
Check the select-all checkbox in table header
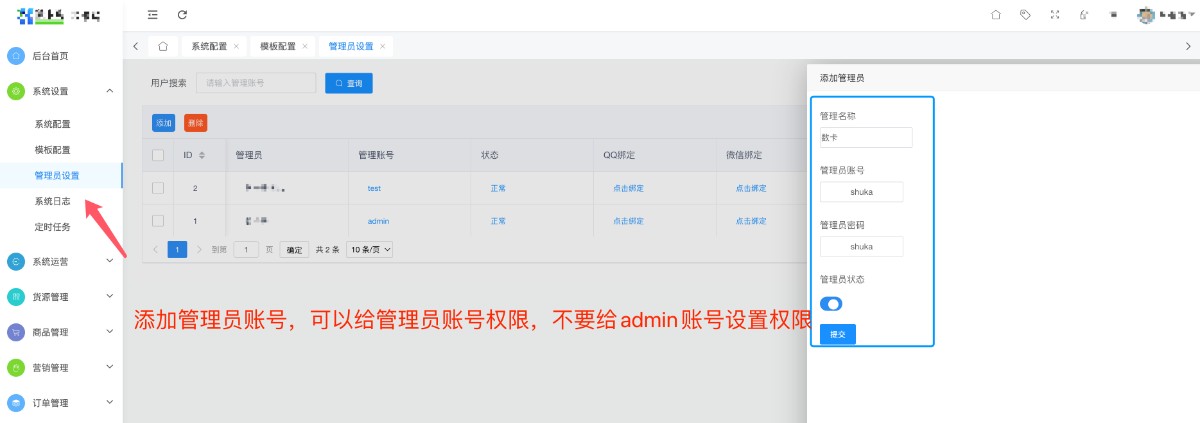[x=158, y=155]
